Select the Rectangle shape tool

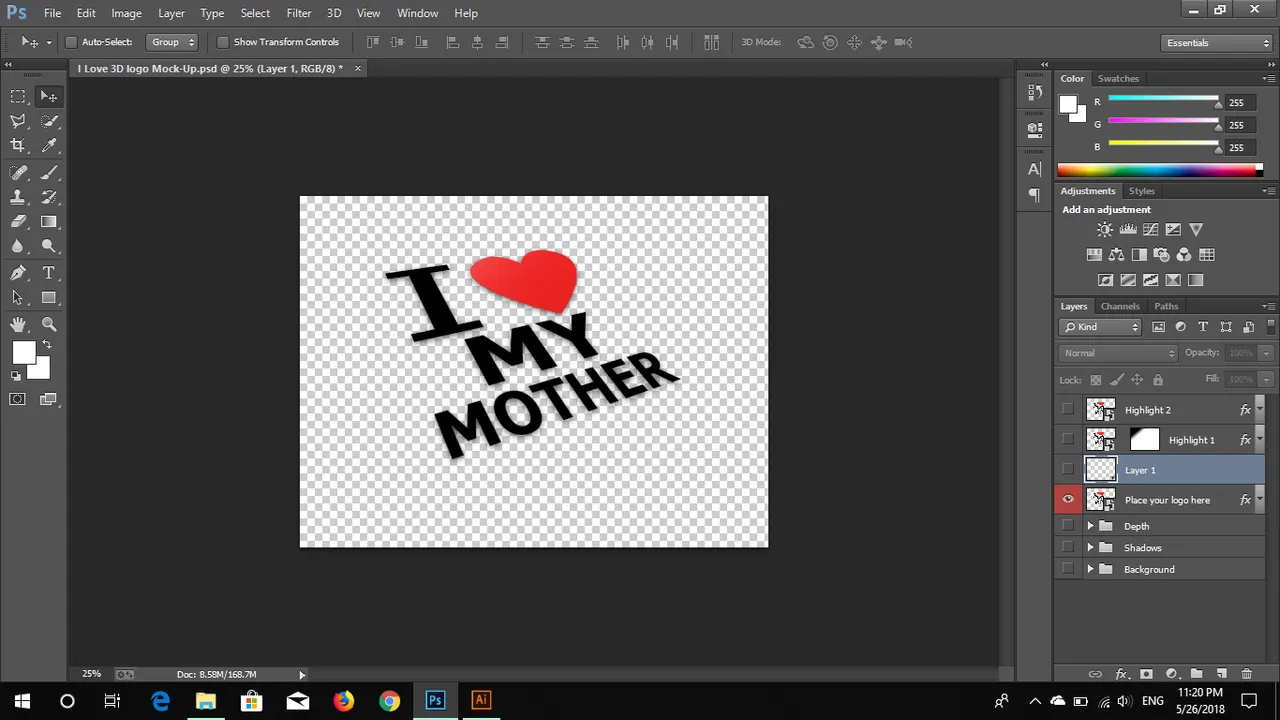tap(49, 298)
